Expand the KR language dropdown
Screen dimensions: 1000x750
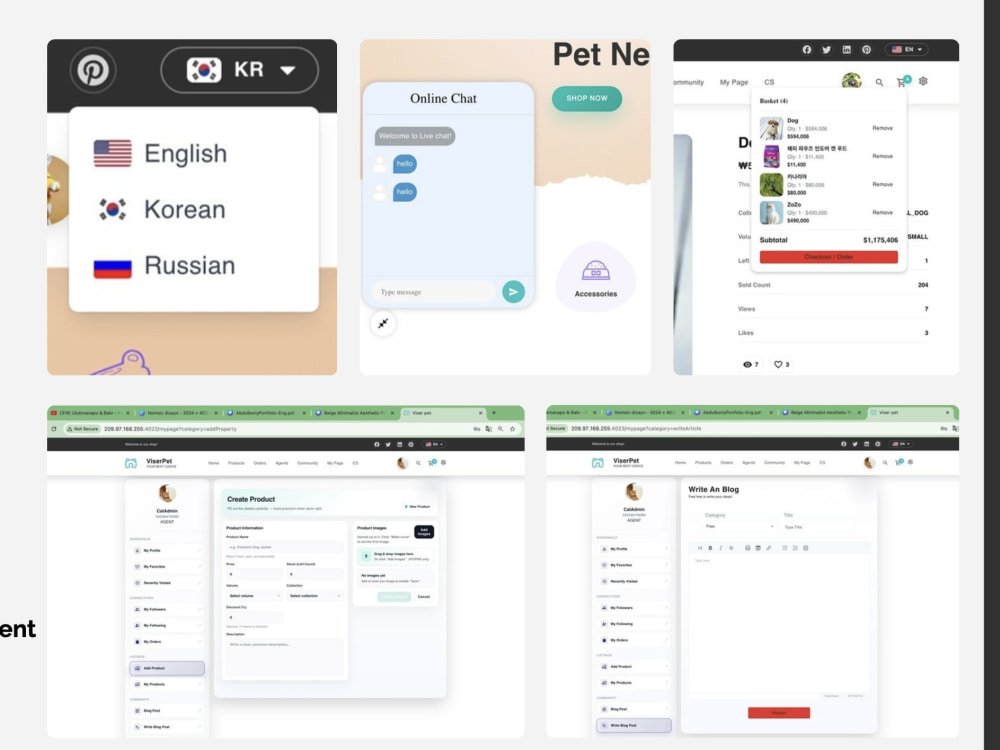[238, 70]
